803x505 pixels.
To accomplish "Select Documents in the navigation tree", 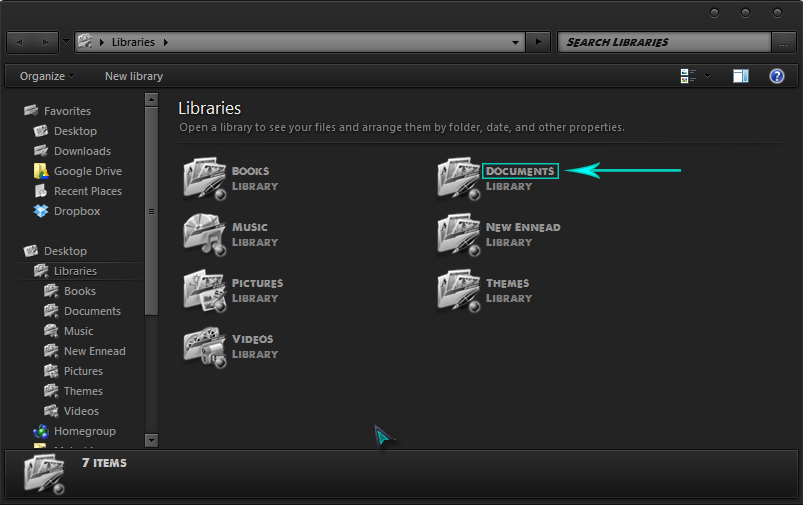I will click(x=92, y=311).
